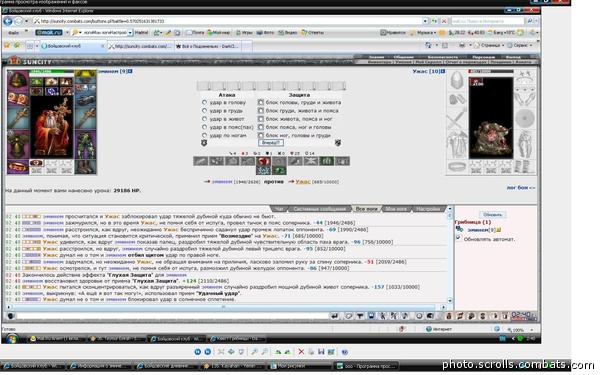Open the browser address bar dropdown arrow
The height and width of the screenshot is (375, 600).
tap(425, 21)
